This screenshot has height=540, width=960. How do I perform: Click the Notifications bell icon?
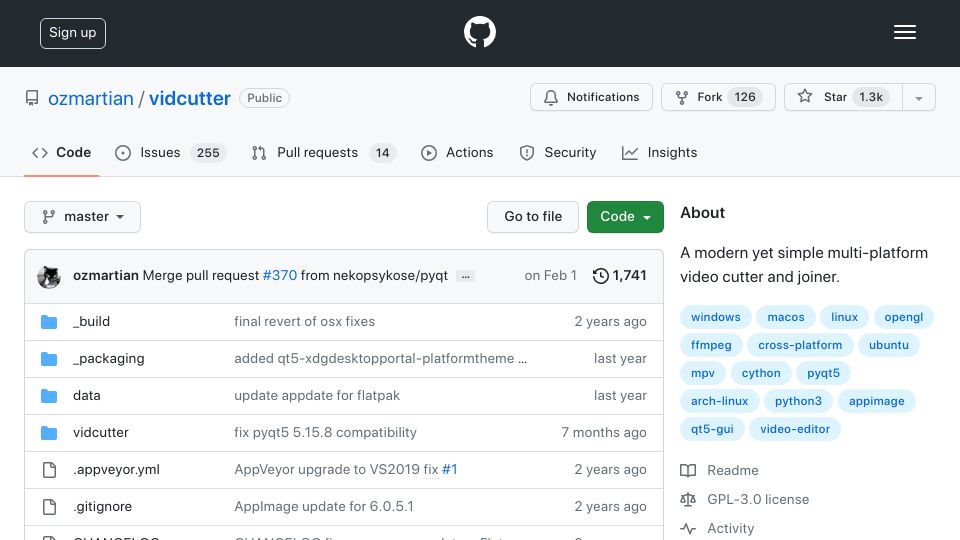point(550,97)
